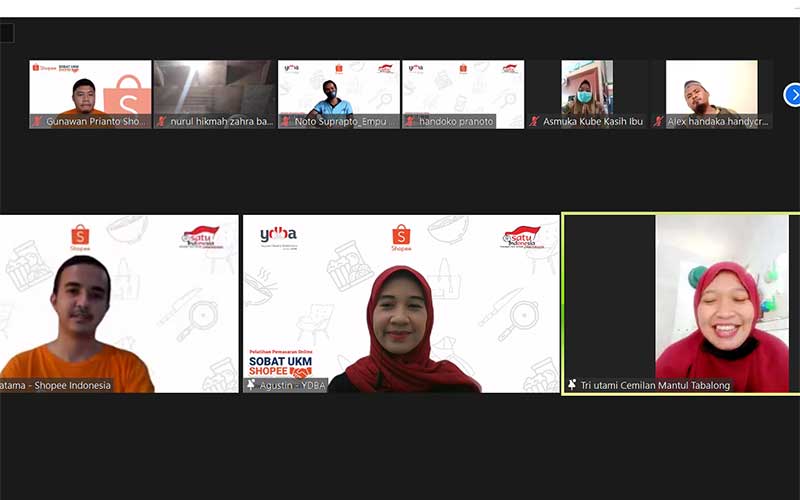Select Gunawan Prianto's video thumbnail
The image size is (800, 500).
(x=90, y=88)
